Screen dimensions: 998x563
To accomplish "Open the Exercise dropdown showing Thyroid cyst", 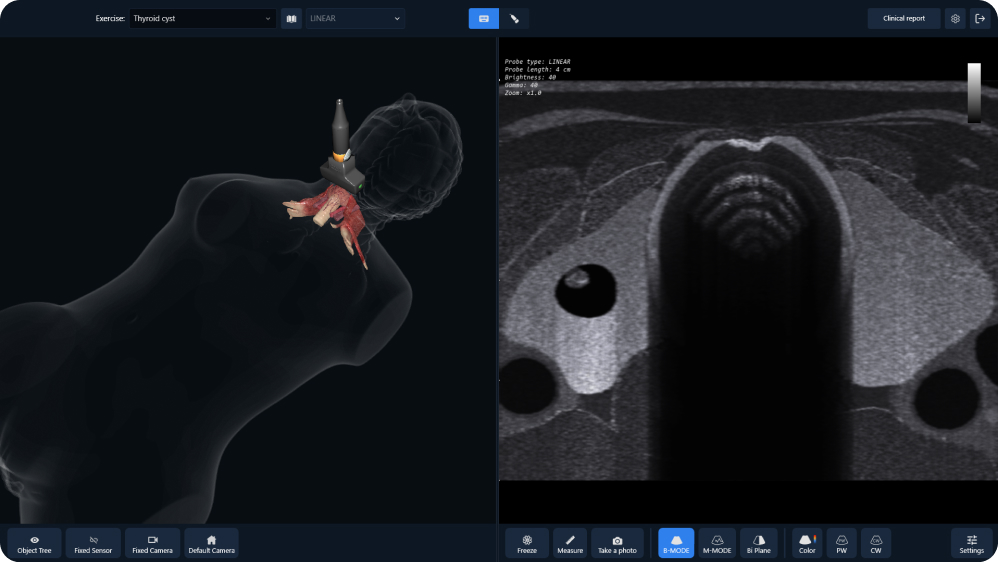I will [202, 18].
